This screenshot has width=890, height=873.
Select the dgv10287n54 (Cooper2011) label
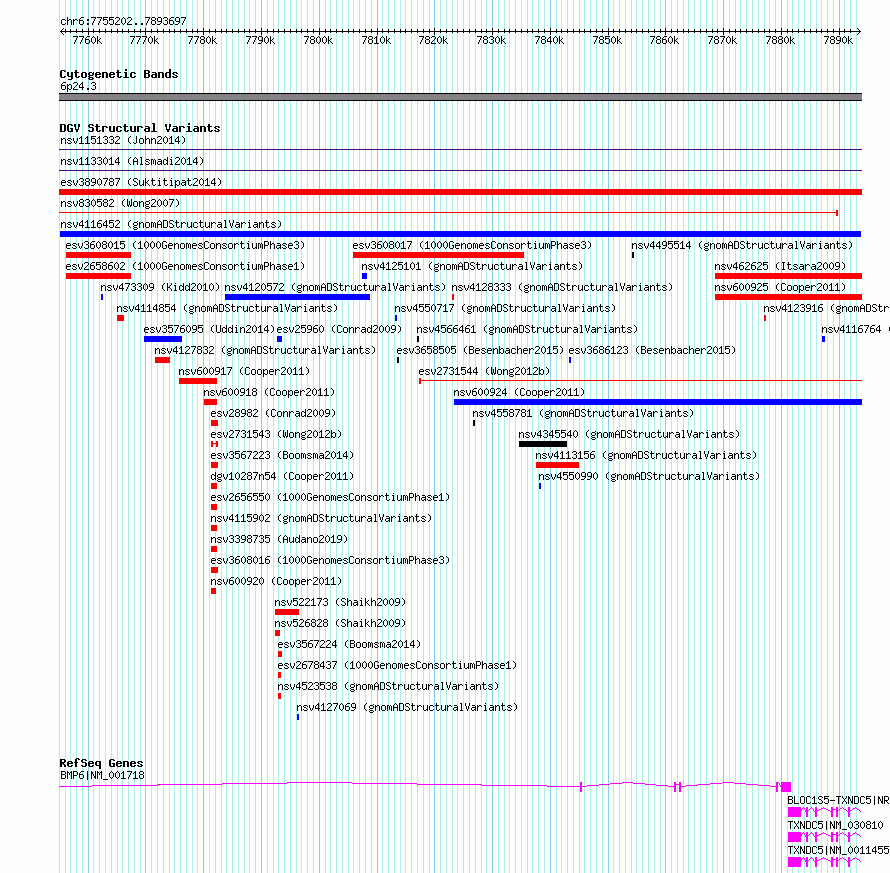click(283, 476)
